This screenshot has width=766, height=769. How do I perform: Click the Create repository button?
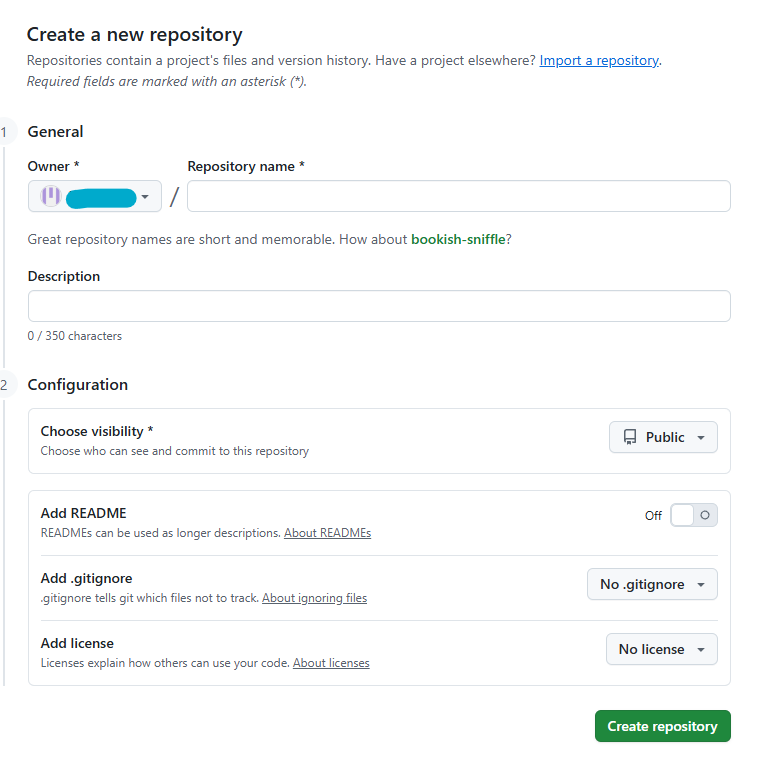point(662,726)
